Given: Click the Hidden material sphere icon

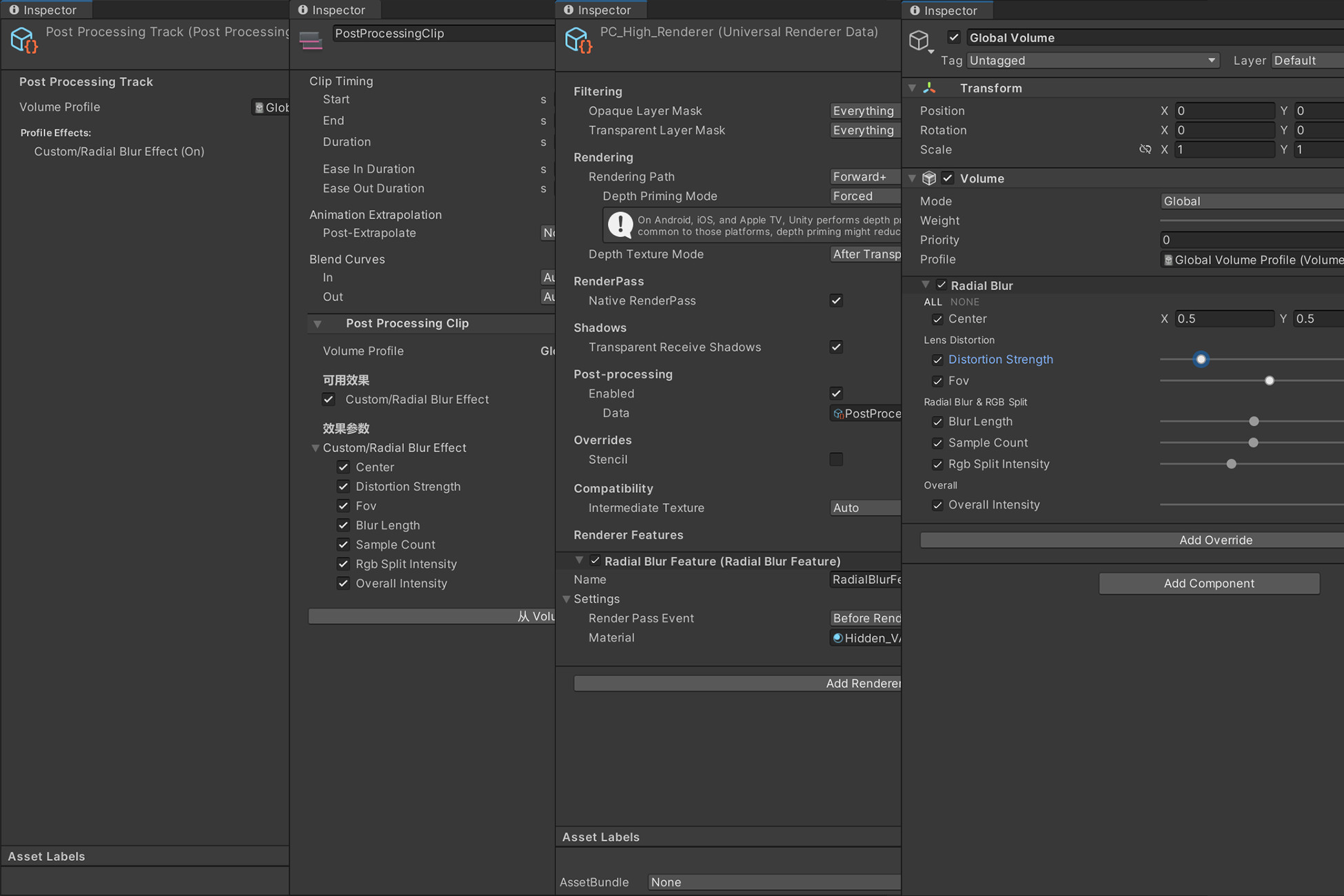Looking at the screenshot, I should 837,638.
